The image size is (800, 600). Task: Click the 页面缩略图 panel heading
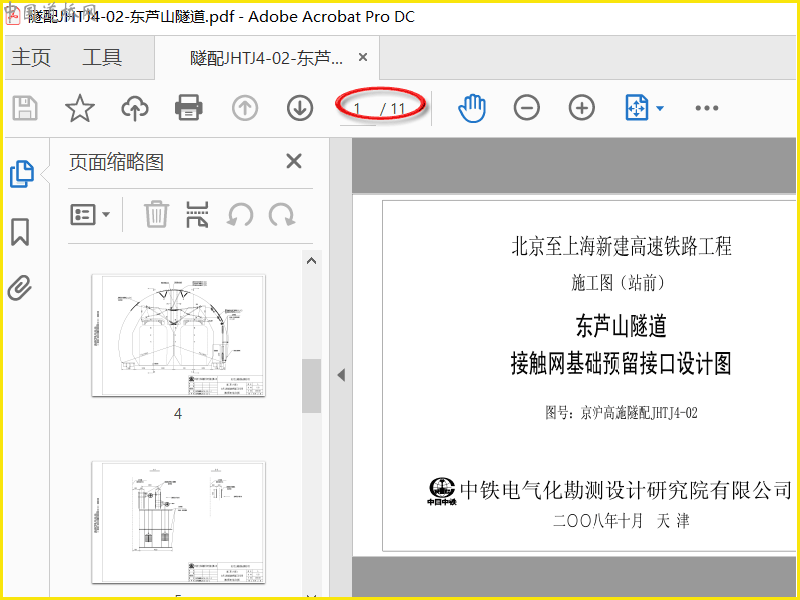point(116,162)
